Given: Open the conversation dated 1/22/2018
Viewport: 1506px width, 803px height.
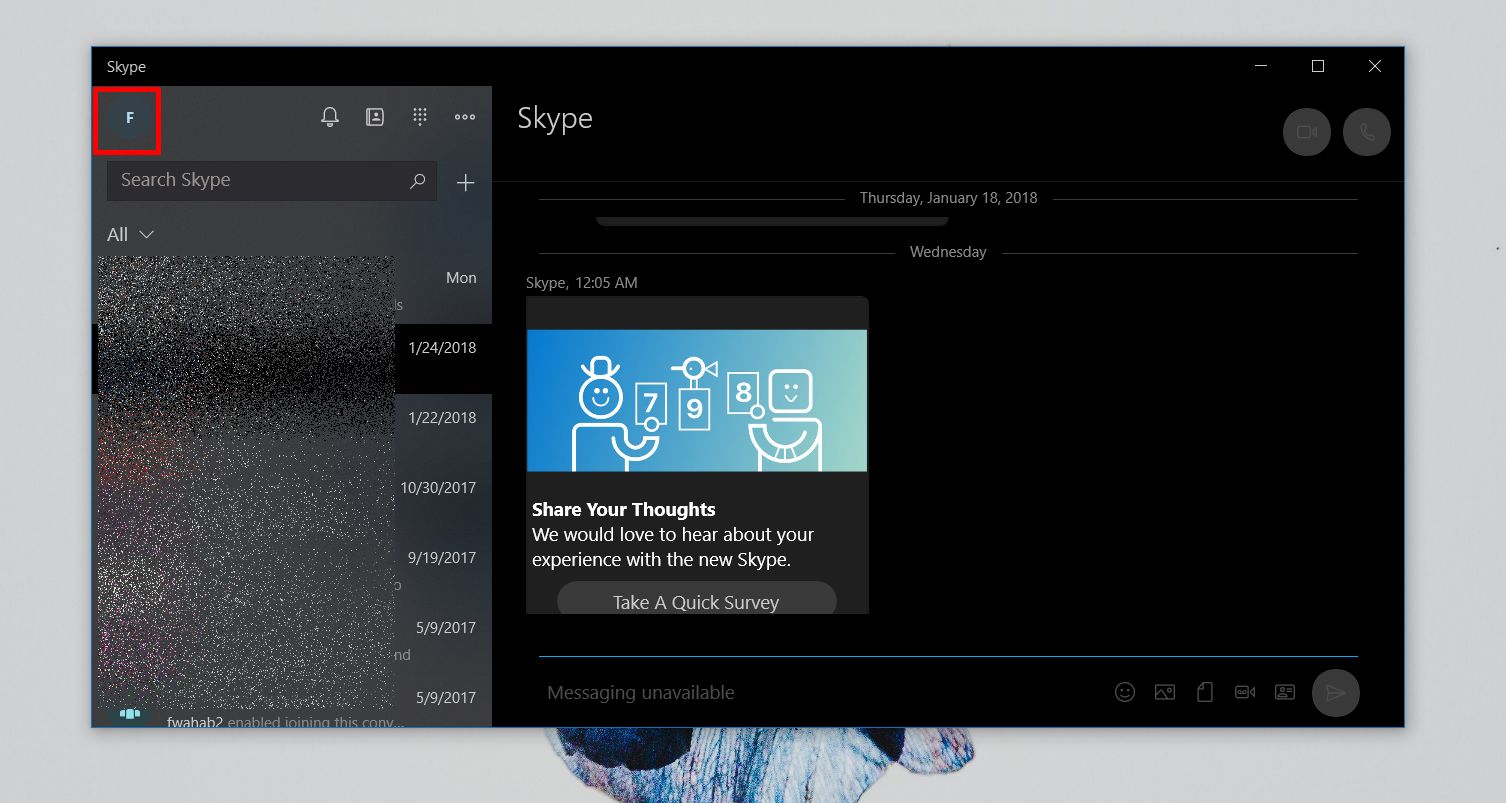Looking at the screenshot, I should (x=292, y=429).
